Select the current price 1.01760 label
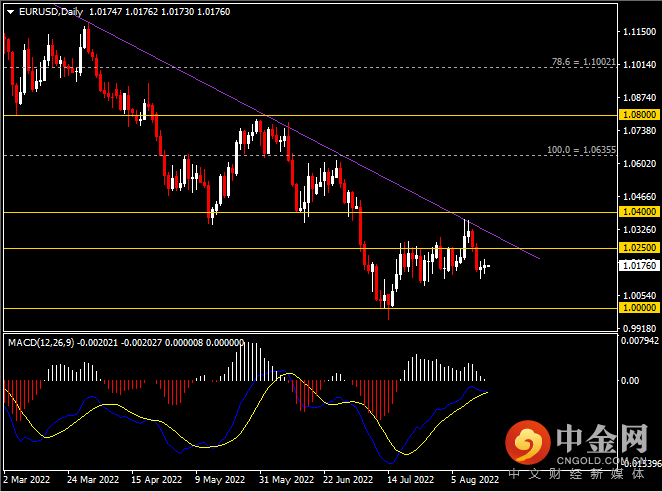The image size is (662, 492). tap(639, 266)
